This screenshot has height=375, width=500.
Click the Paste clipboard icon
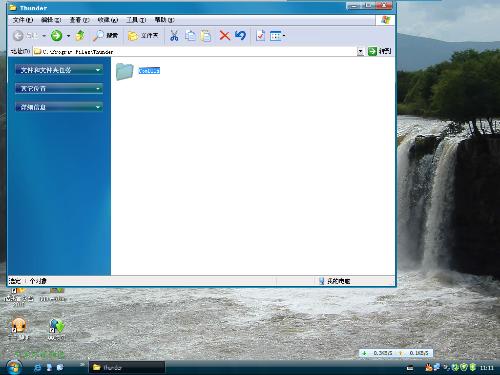[206, 35]
